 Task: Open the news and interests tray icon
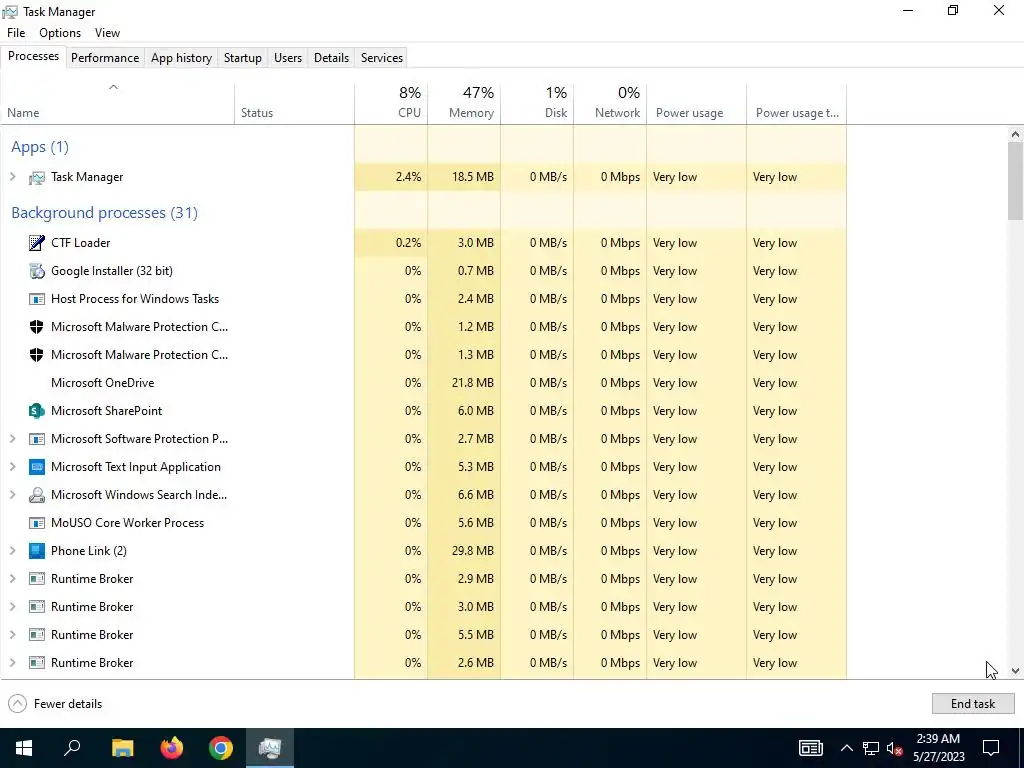tap(810, 748)
